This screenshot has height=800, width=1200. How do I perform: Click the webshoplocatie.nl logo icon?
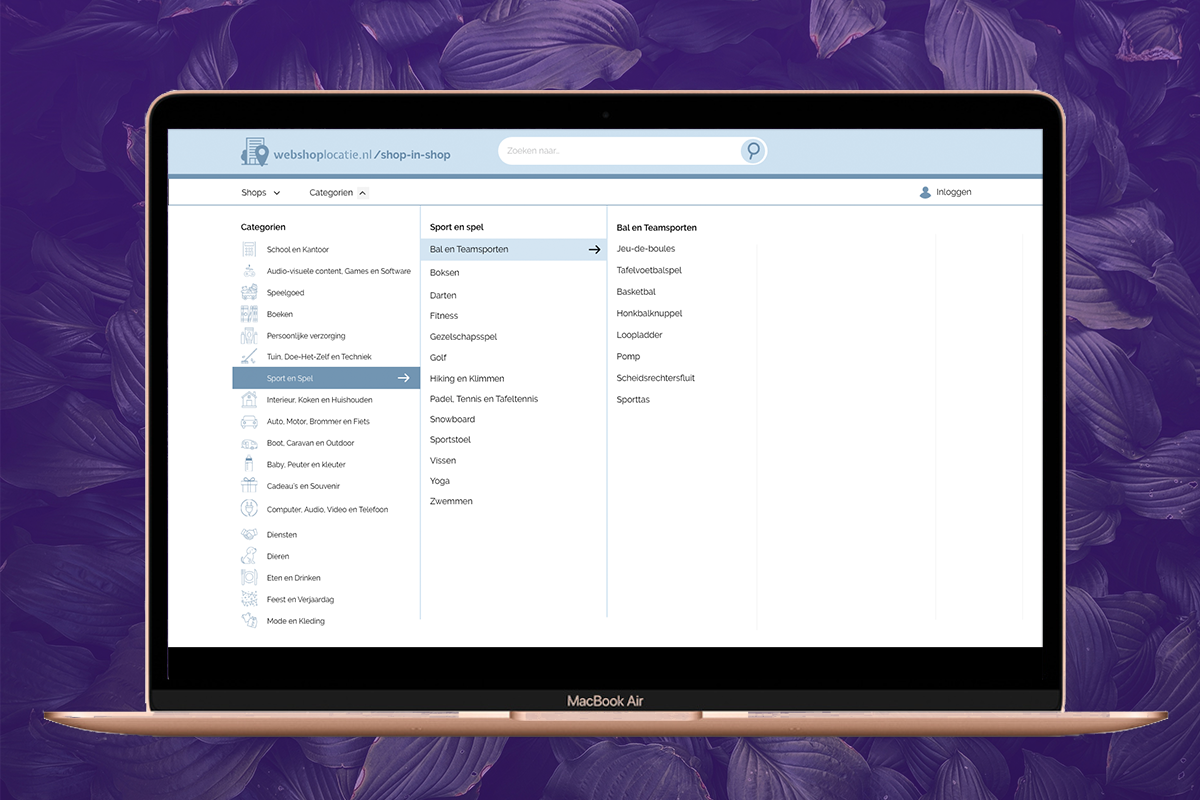coord(255,152)
